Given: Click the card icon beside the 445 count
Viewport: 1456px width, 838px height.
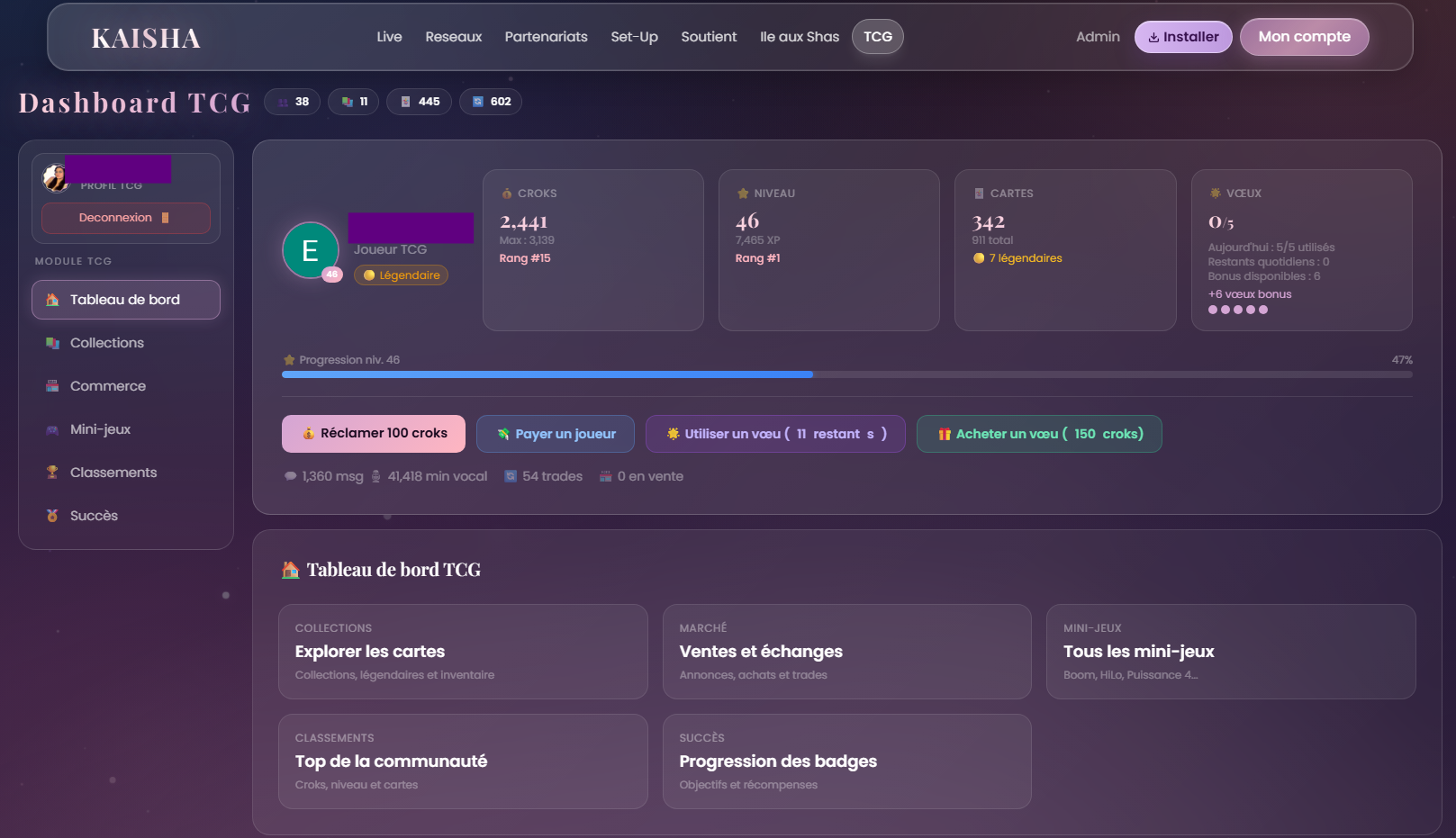Looking at the screenshot, I should coord(406,102).
